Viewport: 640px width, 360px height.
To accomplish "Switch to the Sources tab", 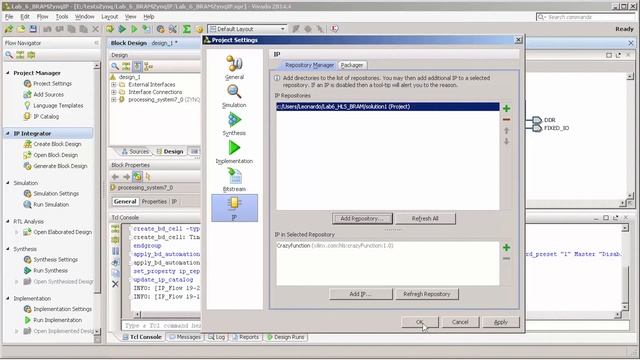I will point(136,151).
